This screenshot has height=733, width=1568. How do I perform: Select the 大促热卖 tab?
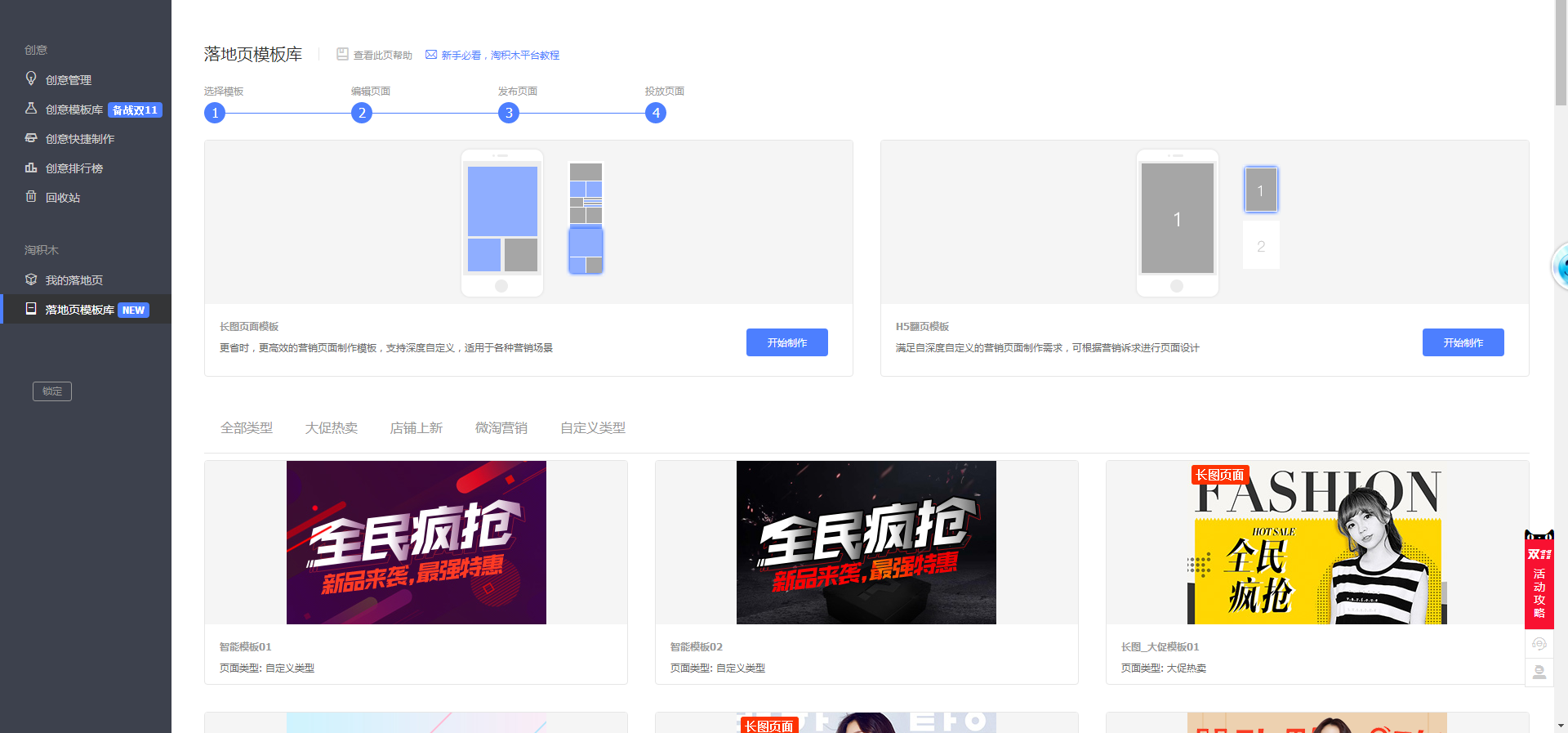pyautogui.click(x=332, y=428)
